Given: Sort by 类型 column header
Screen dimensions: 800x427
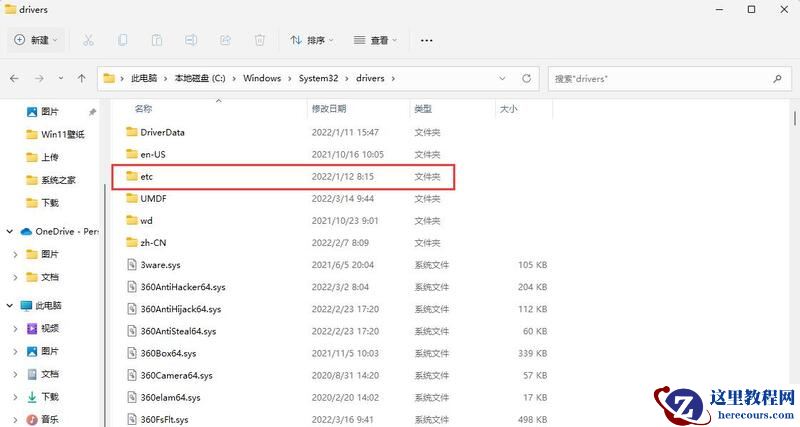Looking at the screenshot, I should pyautogui.click(x=423, y=109).
